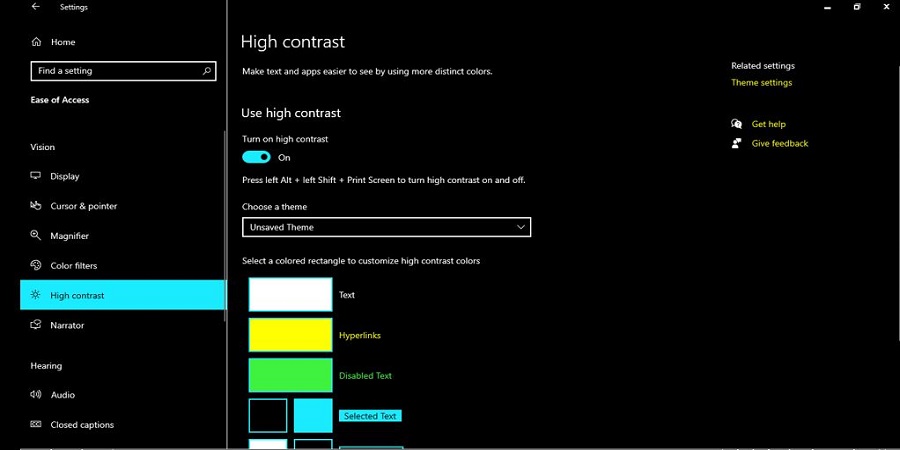
Task: Click the Closed captions icon
Action: click(37, 425)
